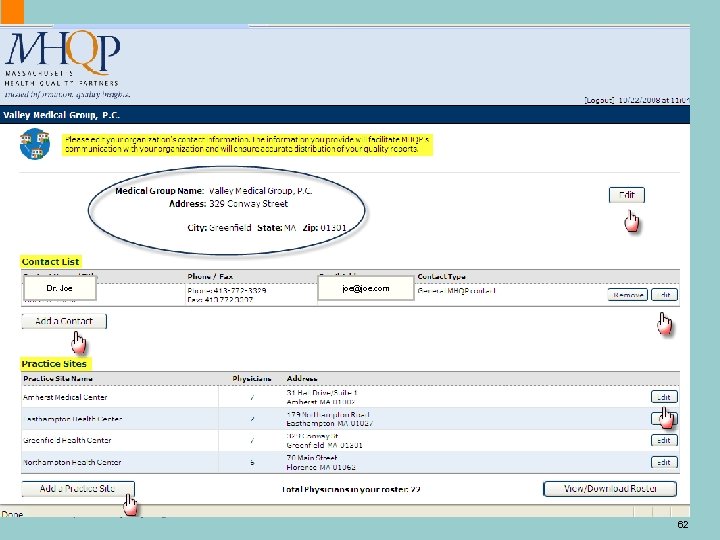The height and width of the screenshot is (540, 720).
Task: Click the Phone 413-772-3329 entry
Action: point(227,291)
